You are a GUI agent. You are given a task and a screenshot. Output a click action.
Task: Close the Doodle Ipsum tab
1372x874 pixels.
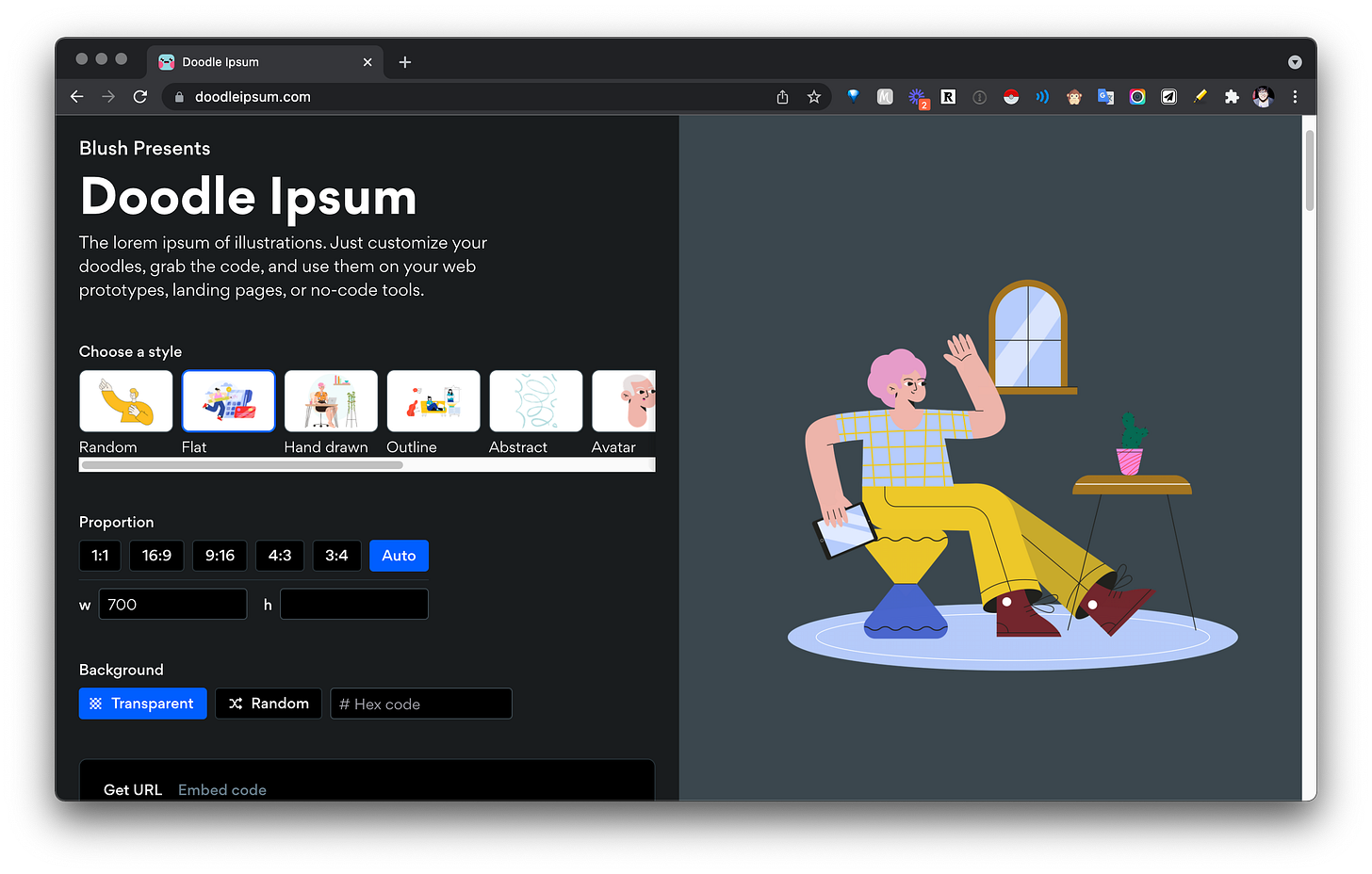click(367, 62)
